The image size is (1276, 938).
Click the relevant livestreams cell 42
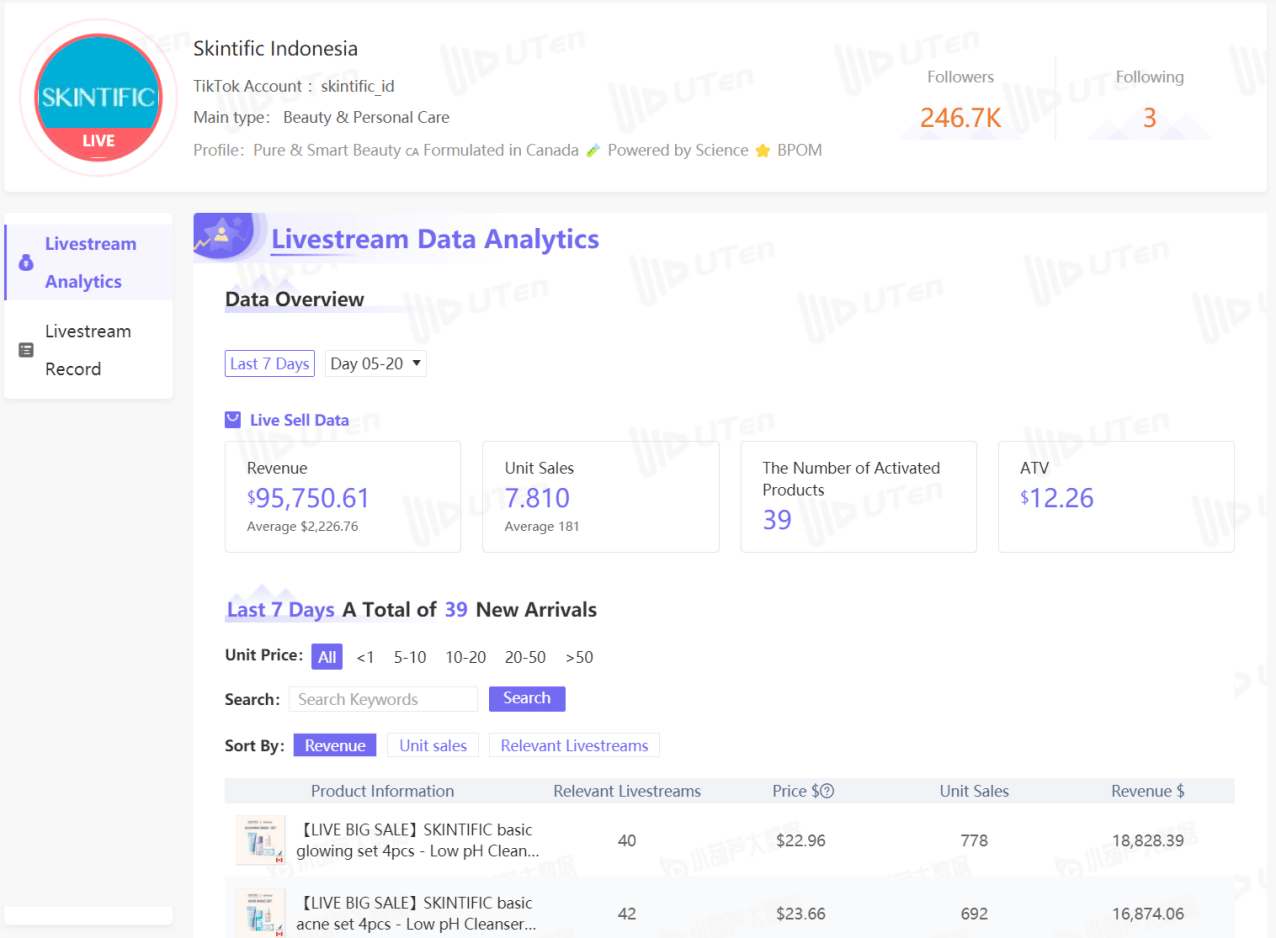point(627,914)
